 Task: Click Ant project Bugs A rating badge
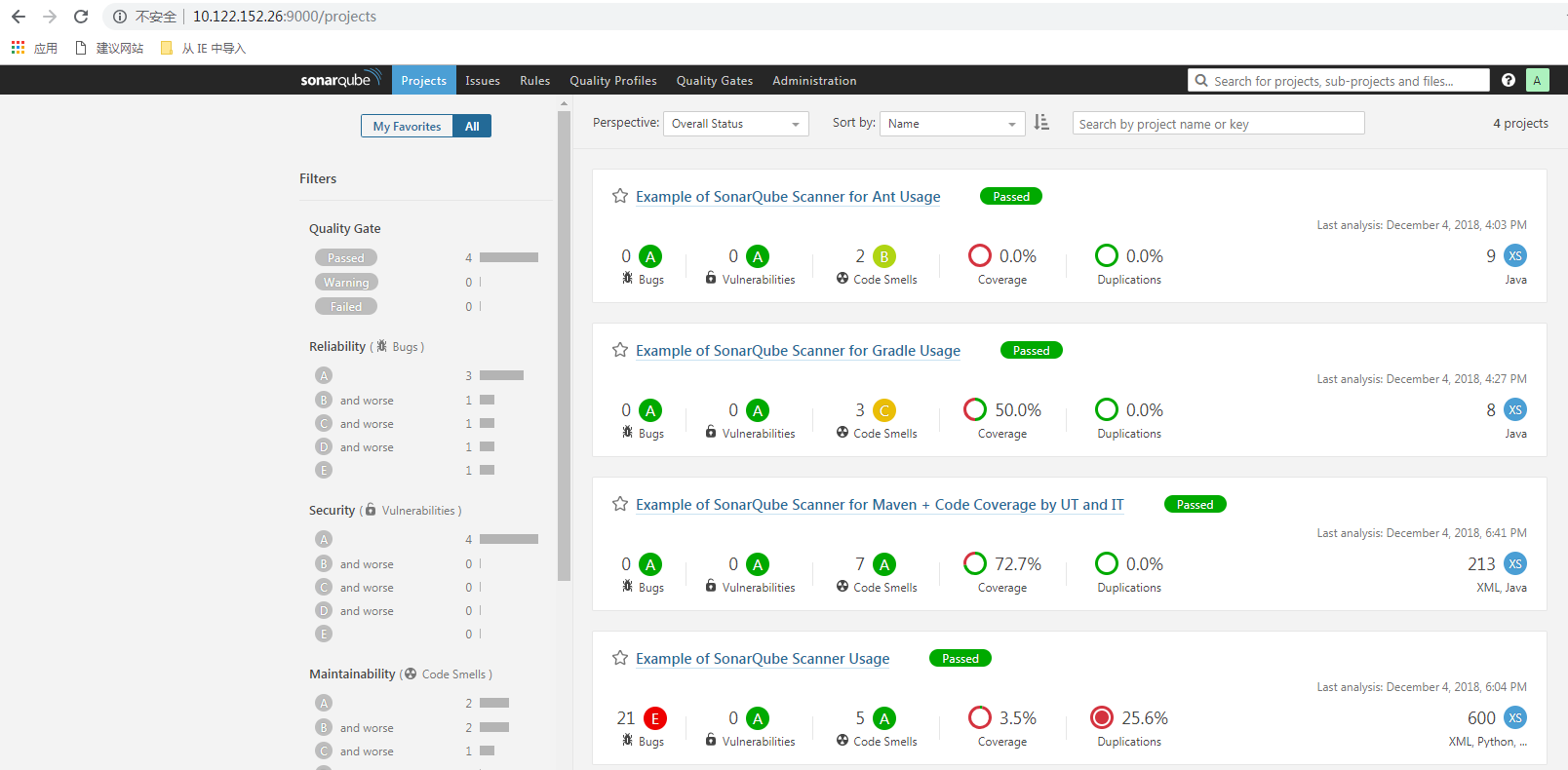pos(650,256)
